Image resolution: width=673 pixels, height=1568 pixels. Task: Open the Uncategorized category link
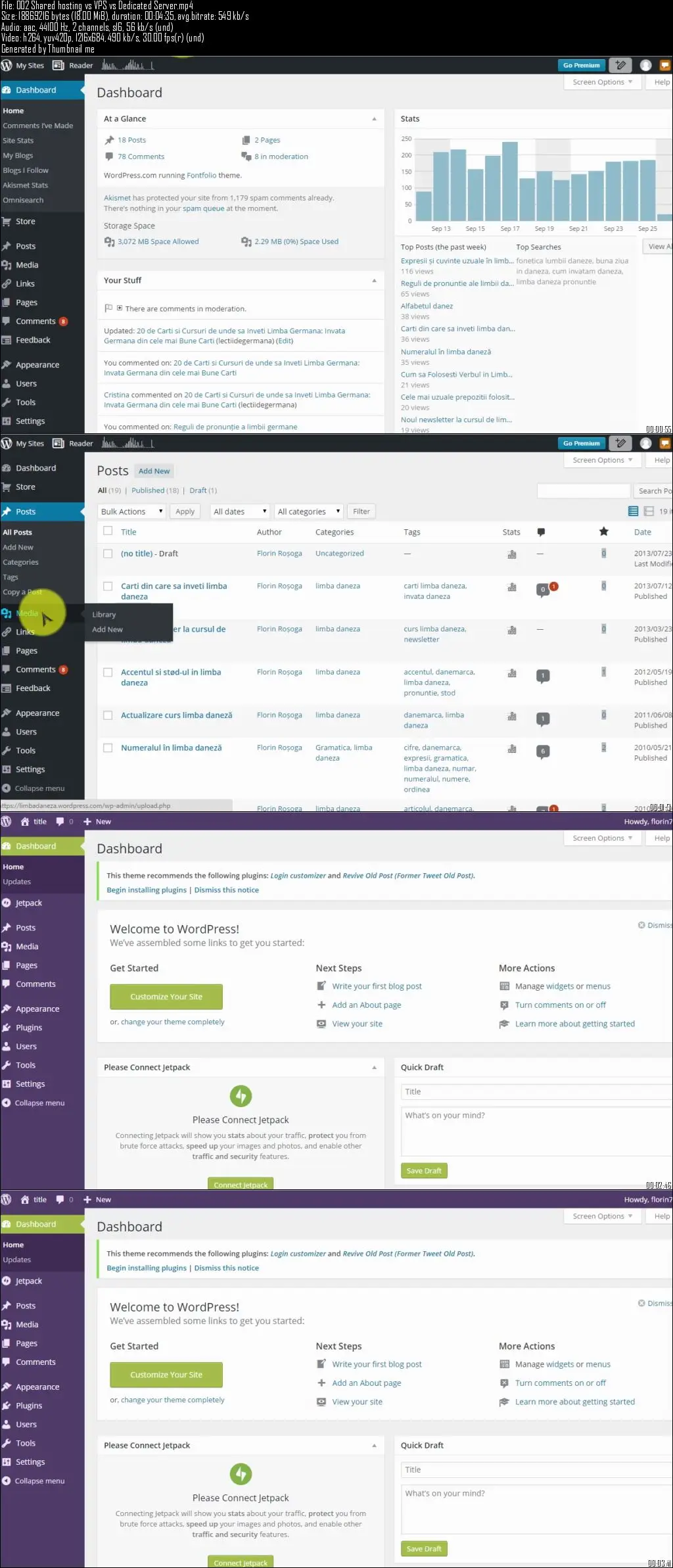point(340,554)
